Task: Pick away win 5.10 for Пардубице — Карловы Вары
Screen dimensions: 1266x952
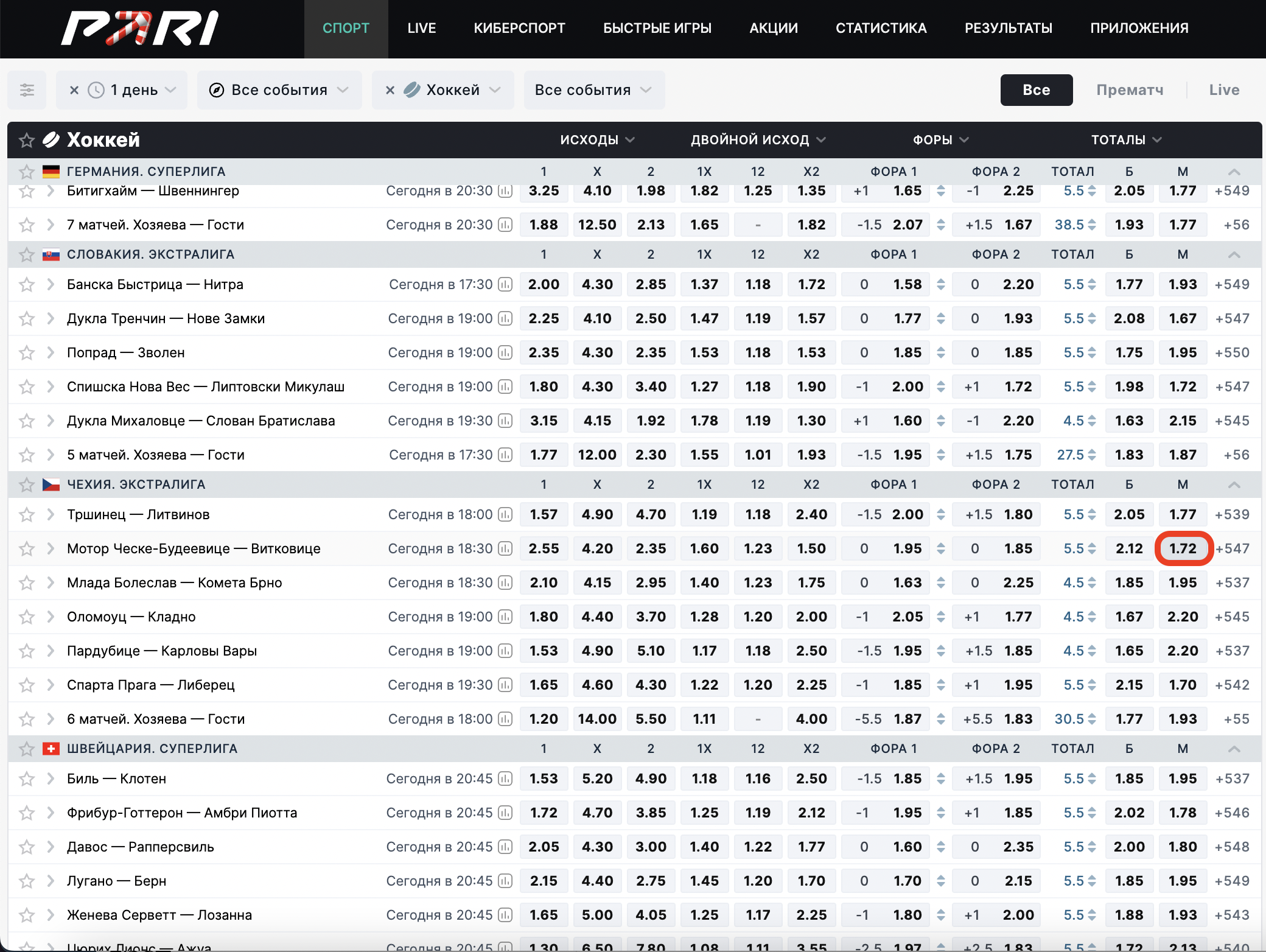Action: (651, 651)
